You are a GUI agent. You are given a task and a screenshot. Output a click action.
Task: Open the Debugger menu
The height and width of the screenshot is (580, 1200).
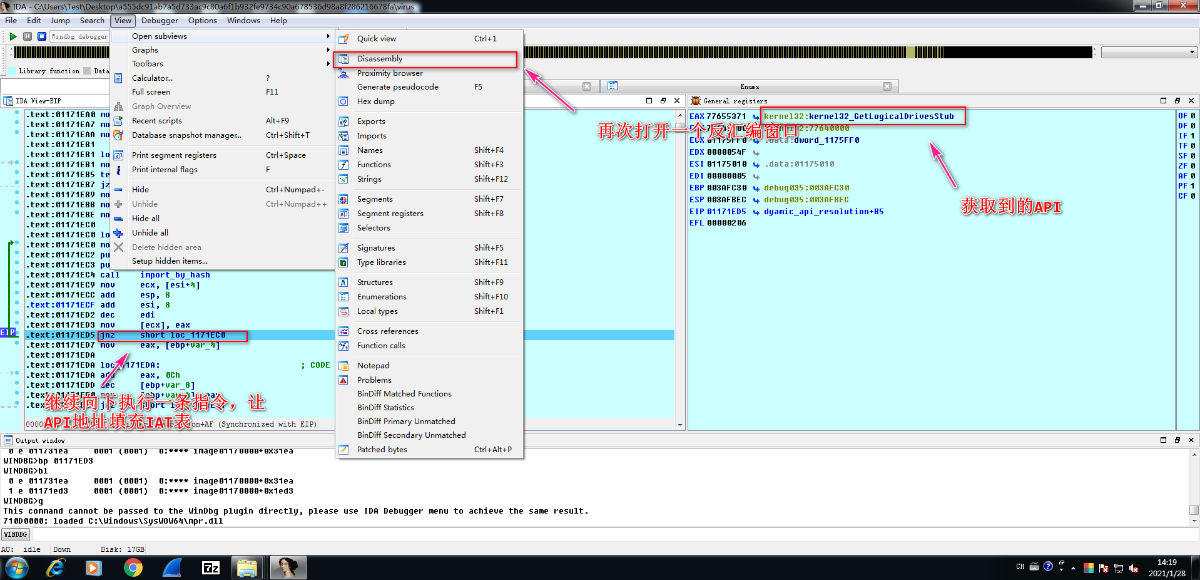pos(160,20)
